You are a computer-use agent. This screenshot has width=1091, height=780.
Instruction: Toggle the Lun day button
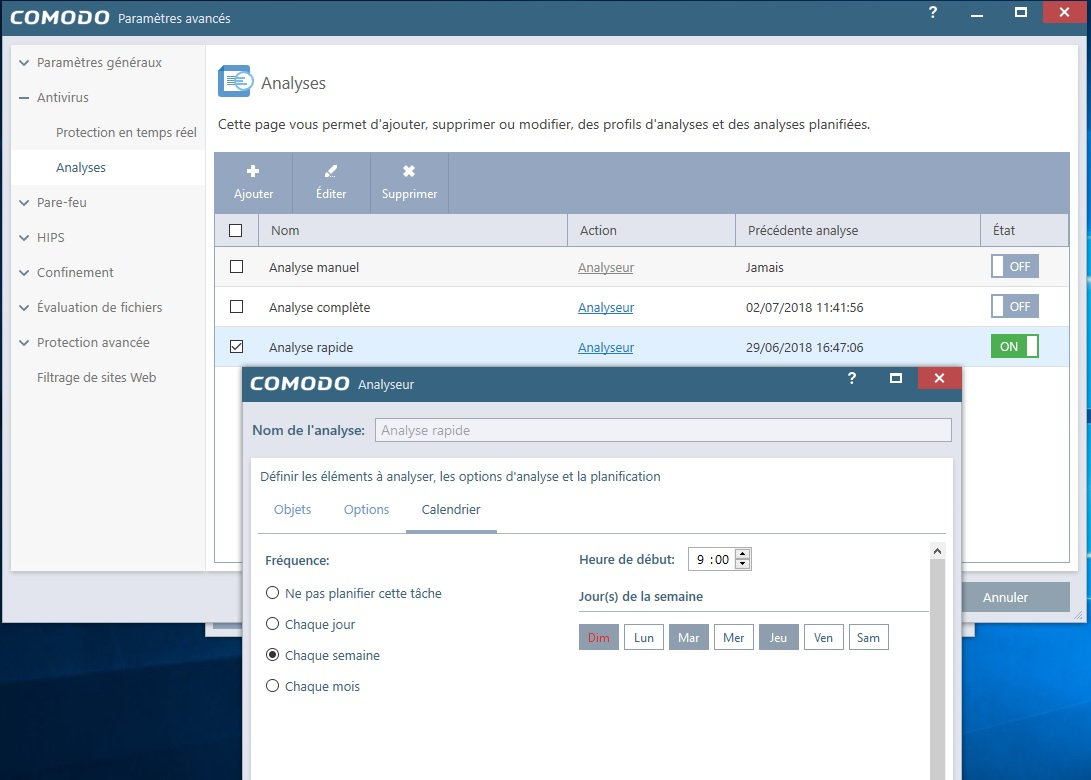click(x=644, y=637)
